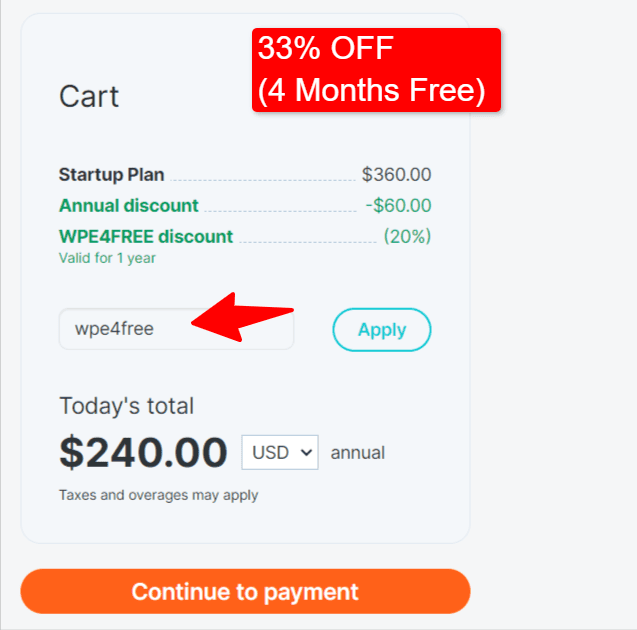Click Taxes and overages may apply note
Image resolution: width=637 pixels, height=630 pixels.
pyautogui.click(x=158, y=495)
